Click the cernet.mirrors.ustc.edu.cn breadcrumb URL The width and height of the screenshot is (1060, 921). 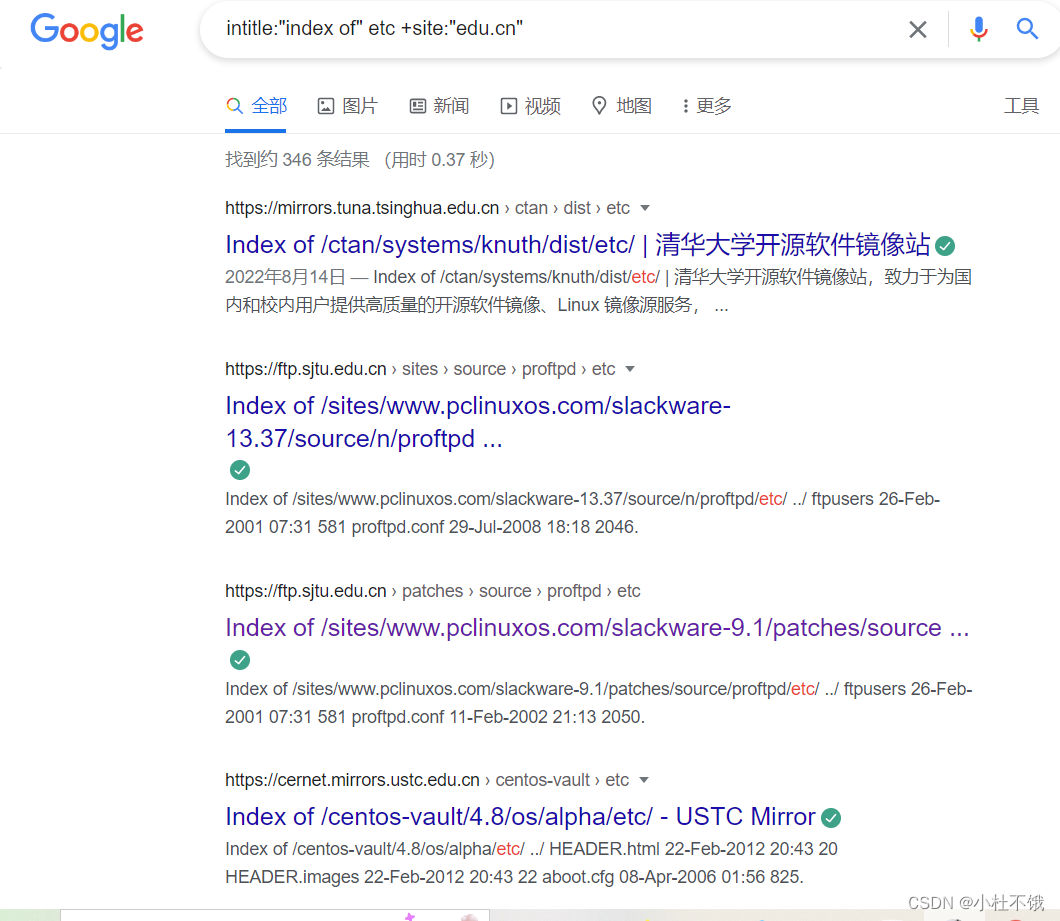(427, 780)
